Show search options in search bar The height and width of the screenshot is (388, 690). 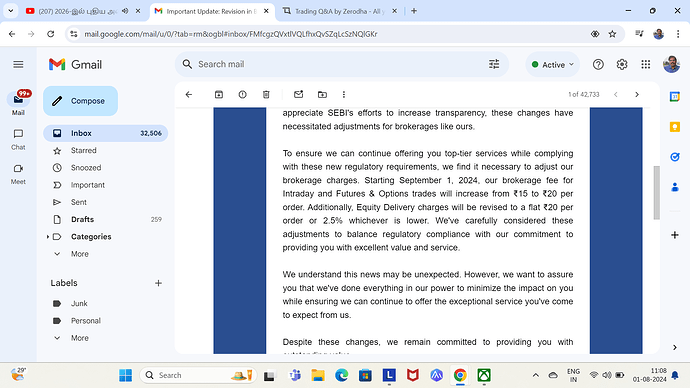tap(494, 64)
